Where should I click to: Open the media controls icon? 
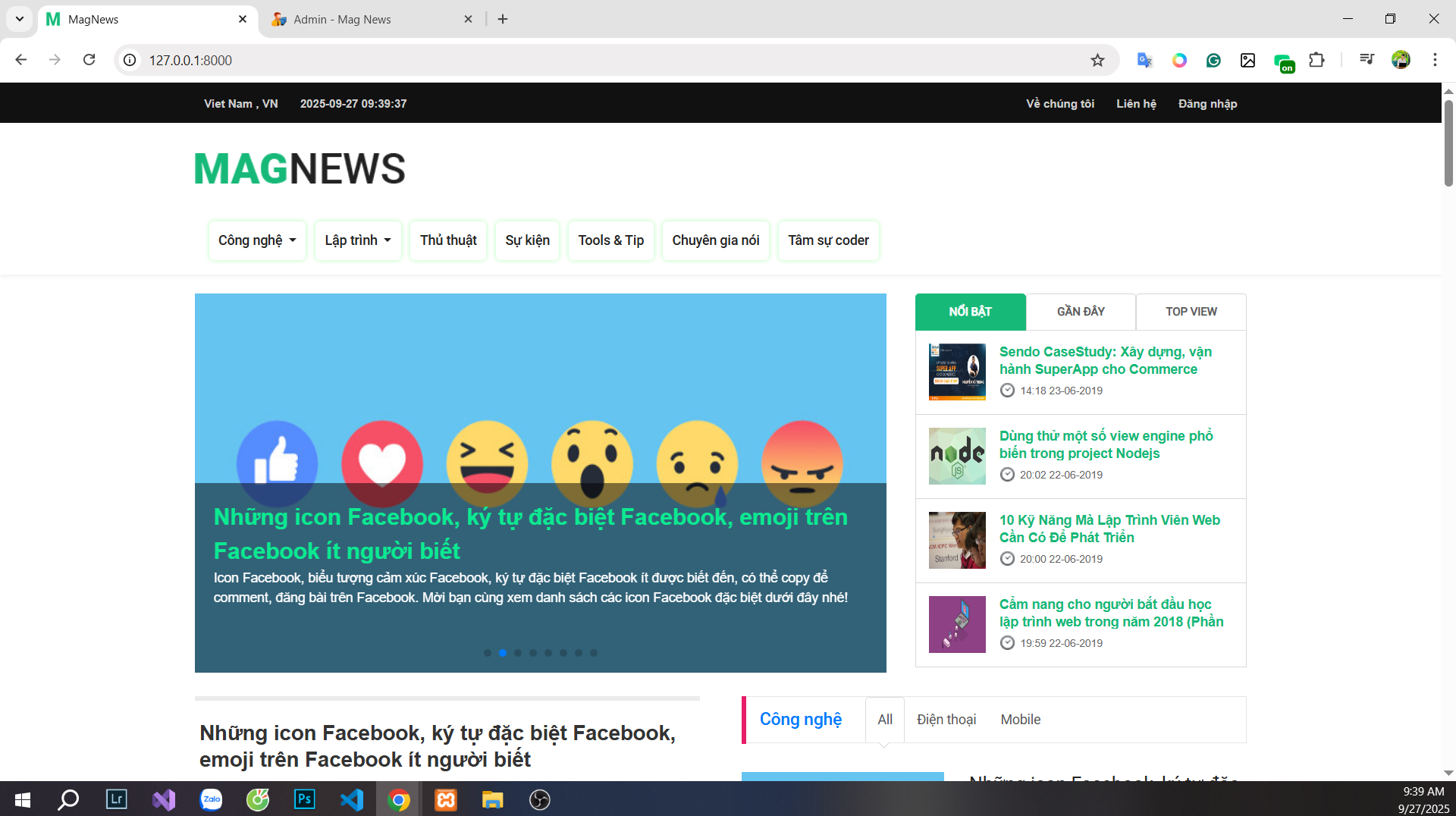[1367, 60]
